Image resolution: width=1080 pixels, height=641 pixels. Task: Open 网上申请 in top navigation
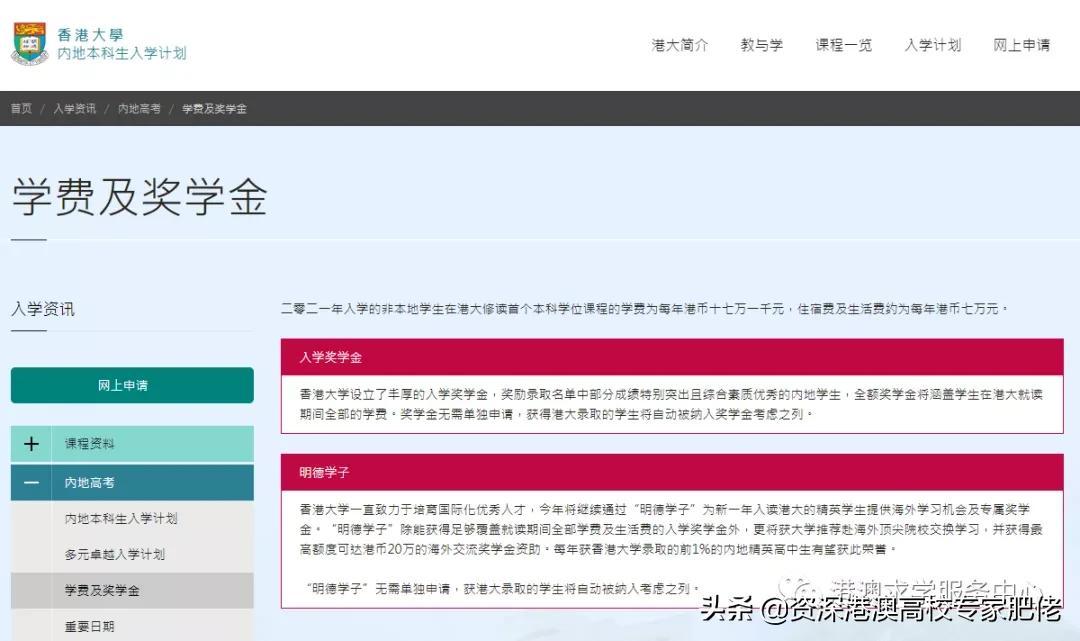tap(1021, 45)
